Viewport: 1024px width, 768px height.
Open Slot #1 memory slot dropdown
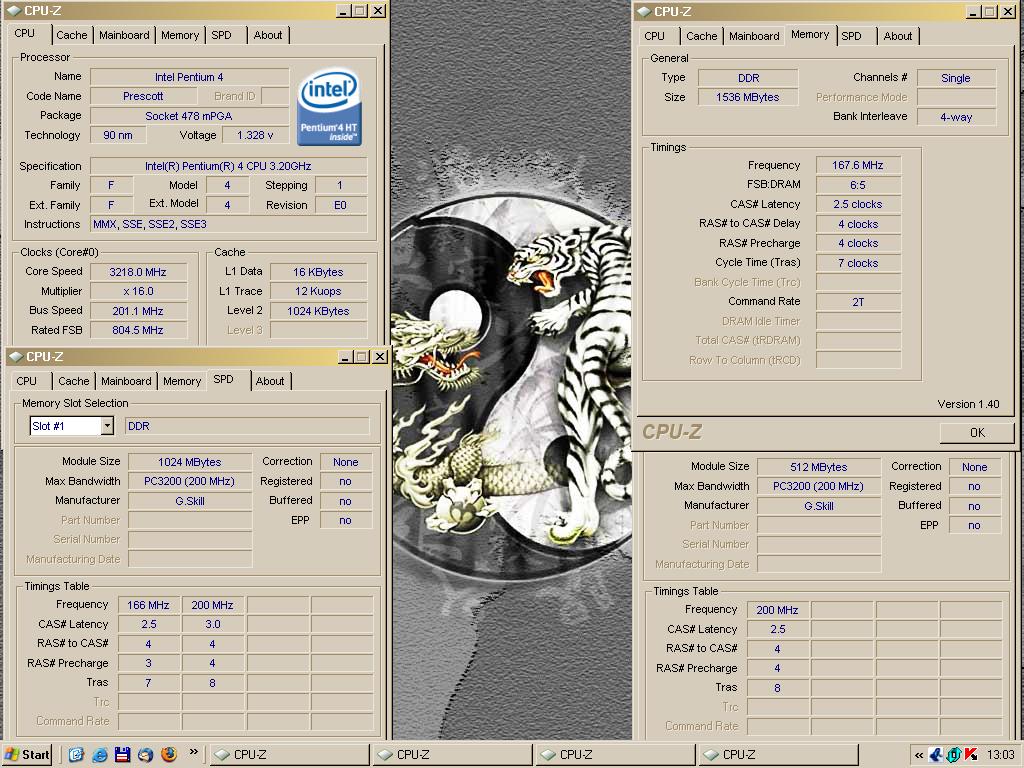pos(107,426)
